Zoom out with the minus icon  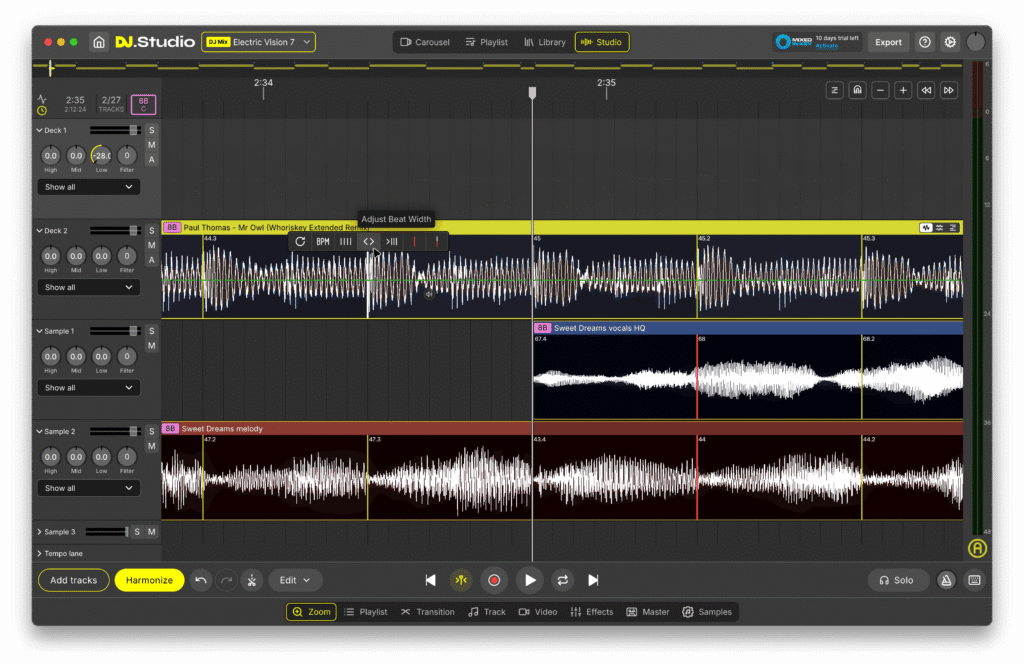point(880,90)
